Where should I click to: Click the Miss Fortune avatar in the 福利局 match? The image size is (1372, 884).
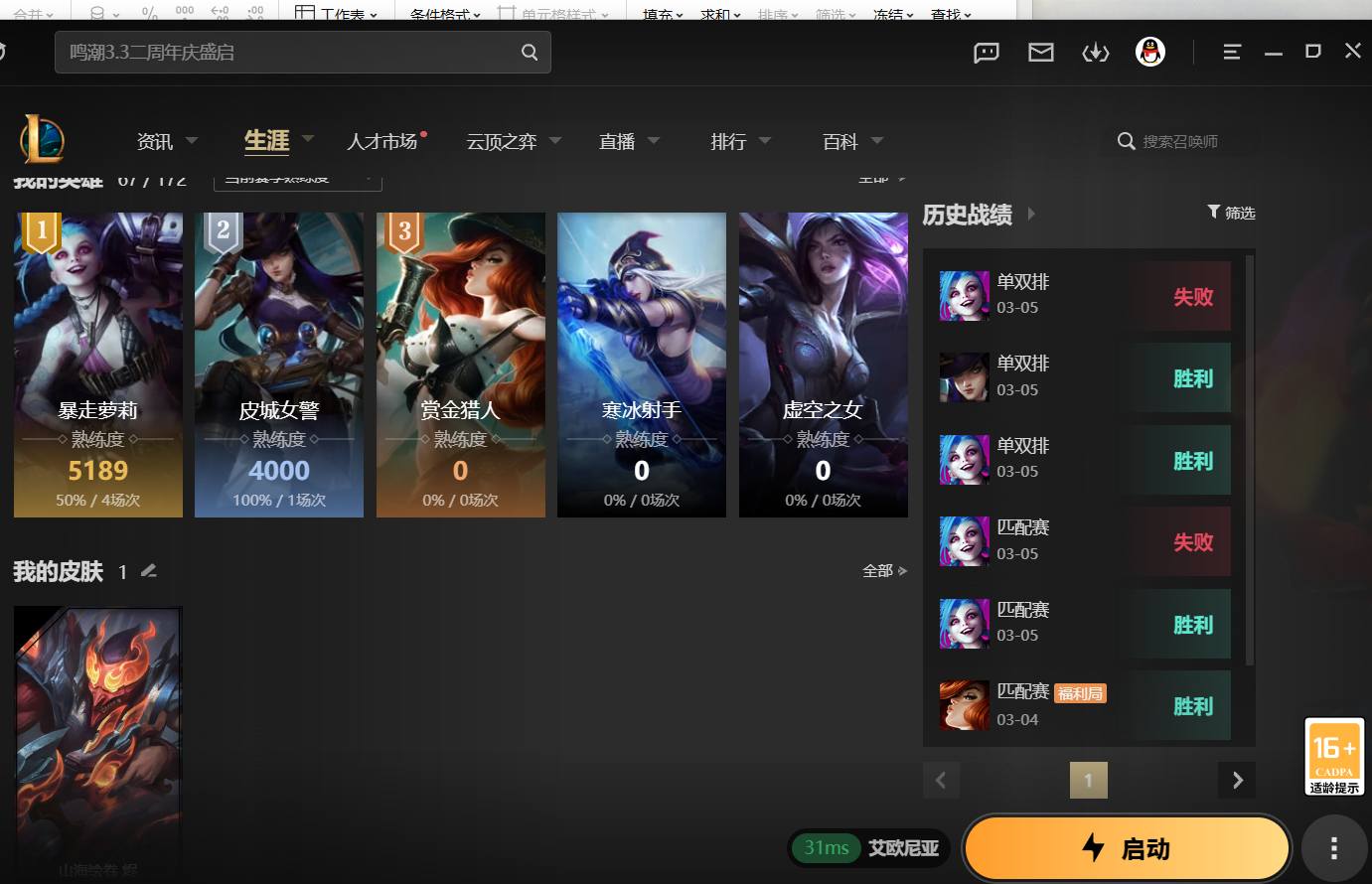(x=965, y=705)
